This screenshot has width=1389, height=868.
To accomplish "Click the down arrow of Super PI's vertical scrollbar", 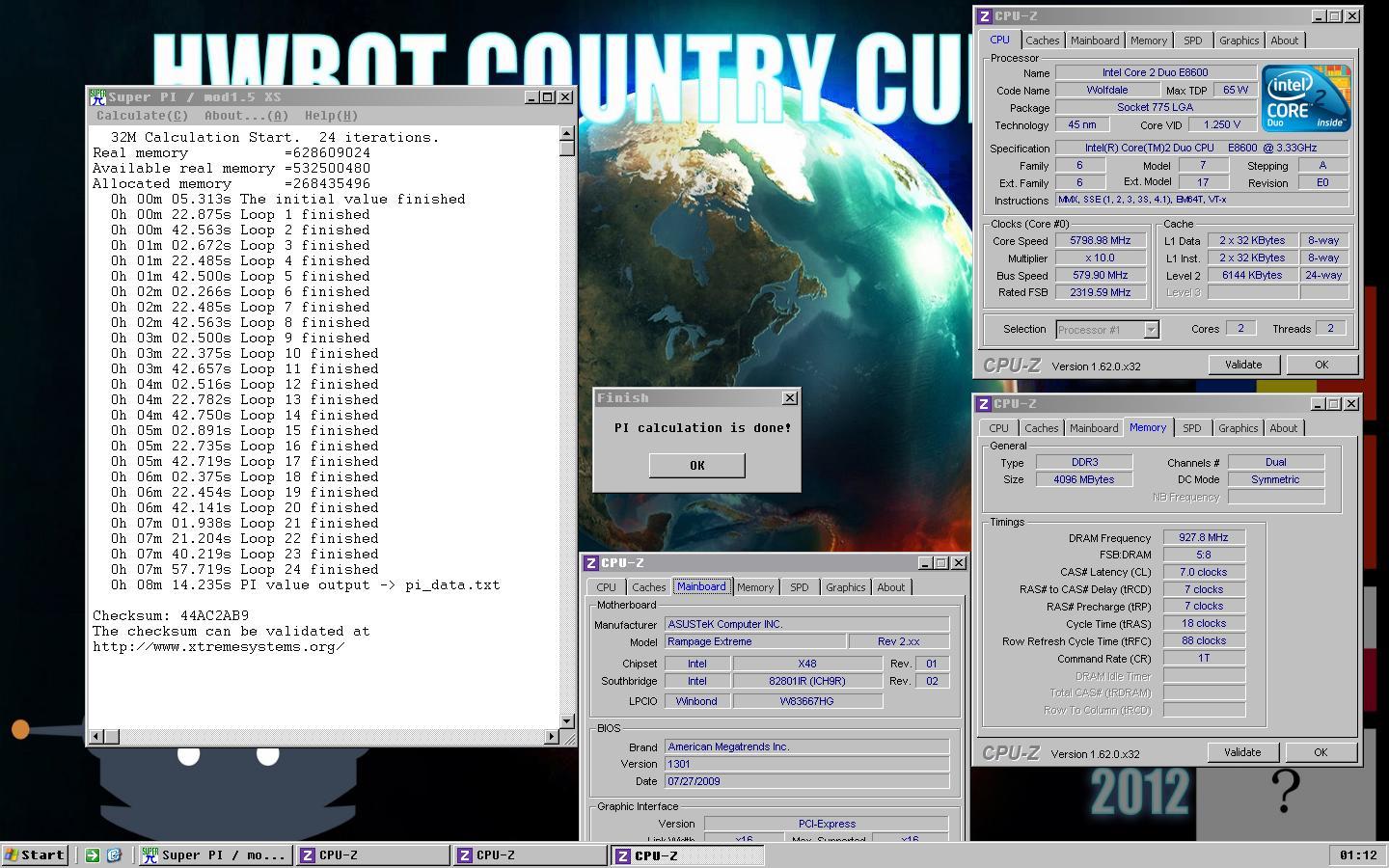I will tap(566, 720).
